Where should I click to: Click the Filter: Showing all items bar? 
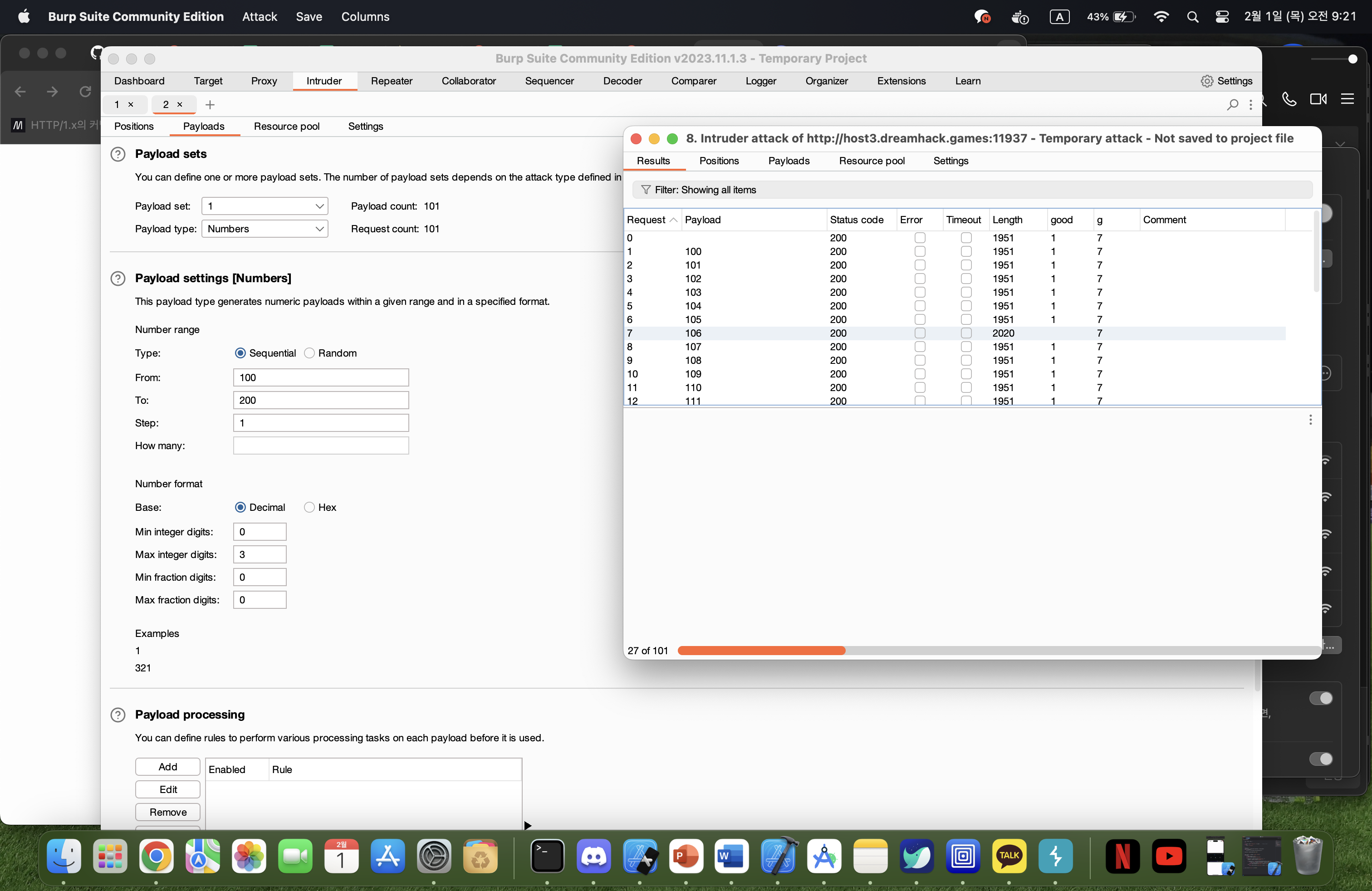[972, 190]
